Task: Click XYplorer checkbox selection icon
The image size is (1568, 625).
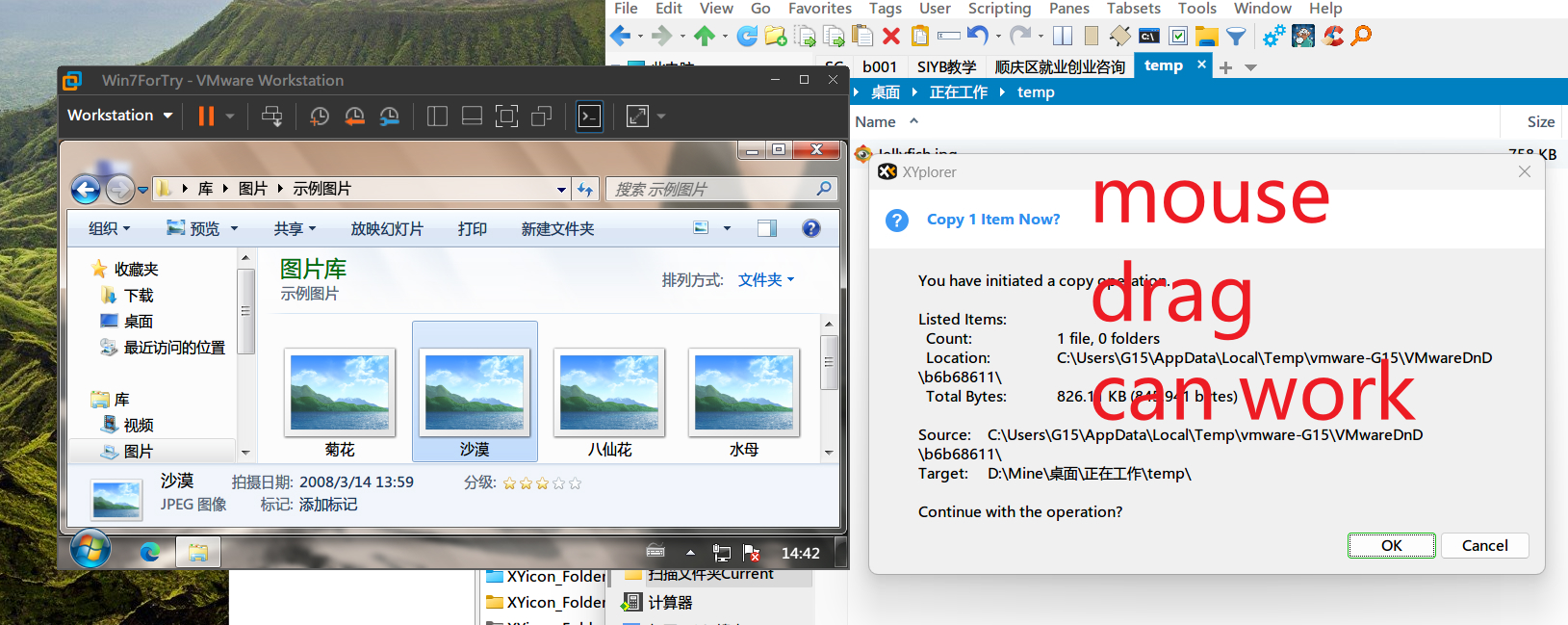Action: pyautogui.click(x=1178, y=37)
